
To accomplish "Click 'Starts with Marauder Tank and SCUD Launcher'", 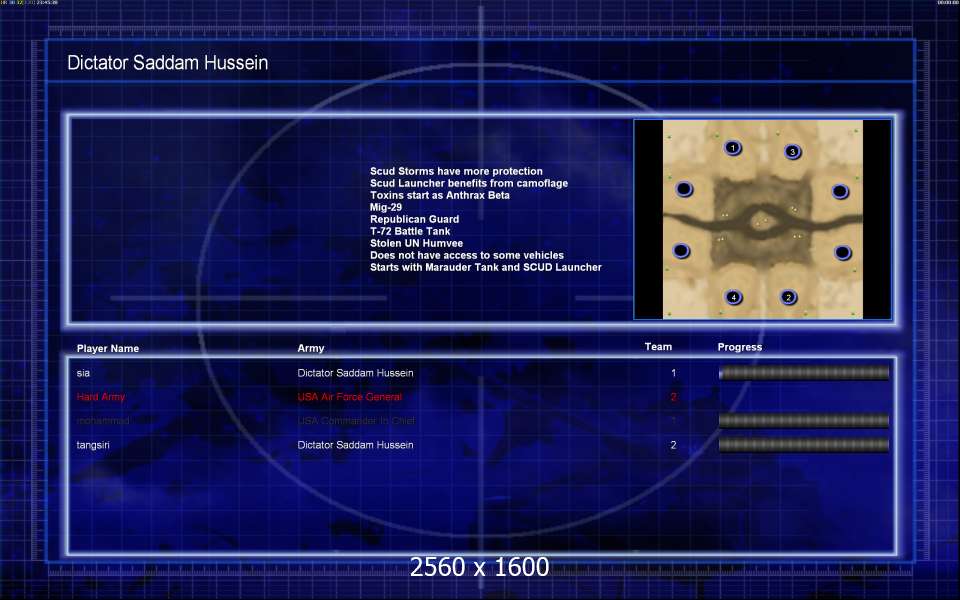I will click(486, 267).
